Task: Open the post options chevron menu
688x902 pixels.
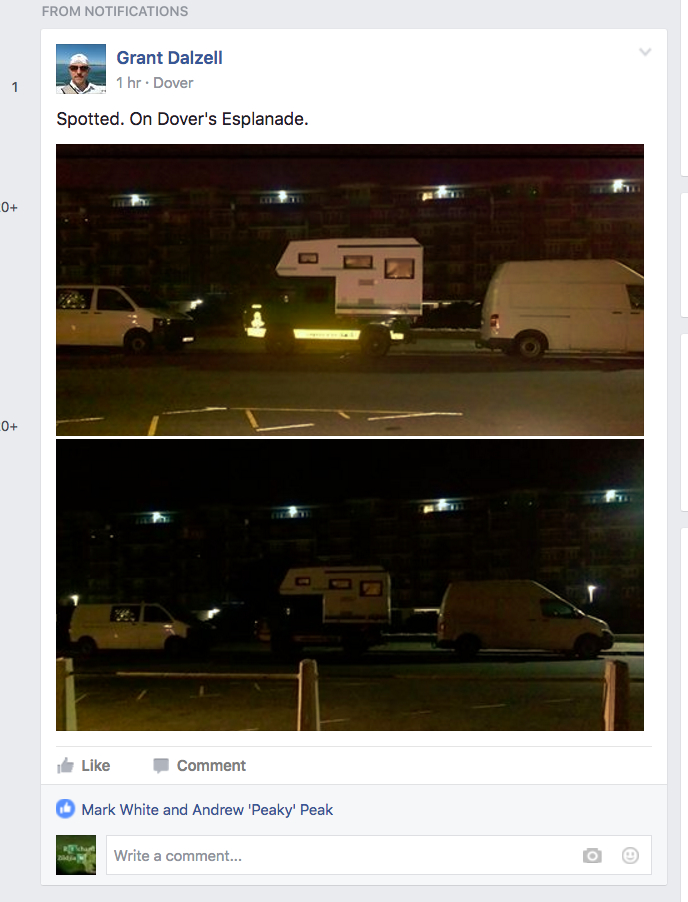Action: click(645, 52)
